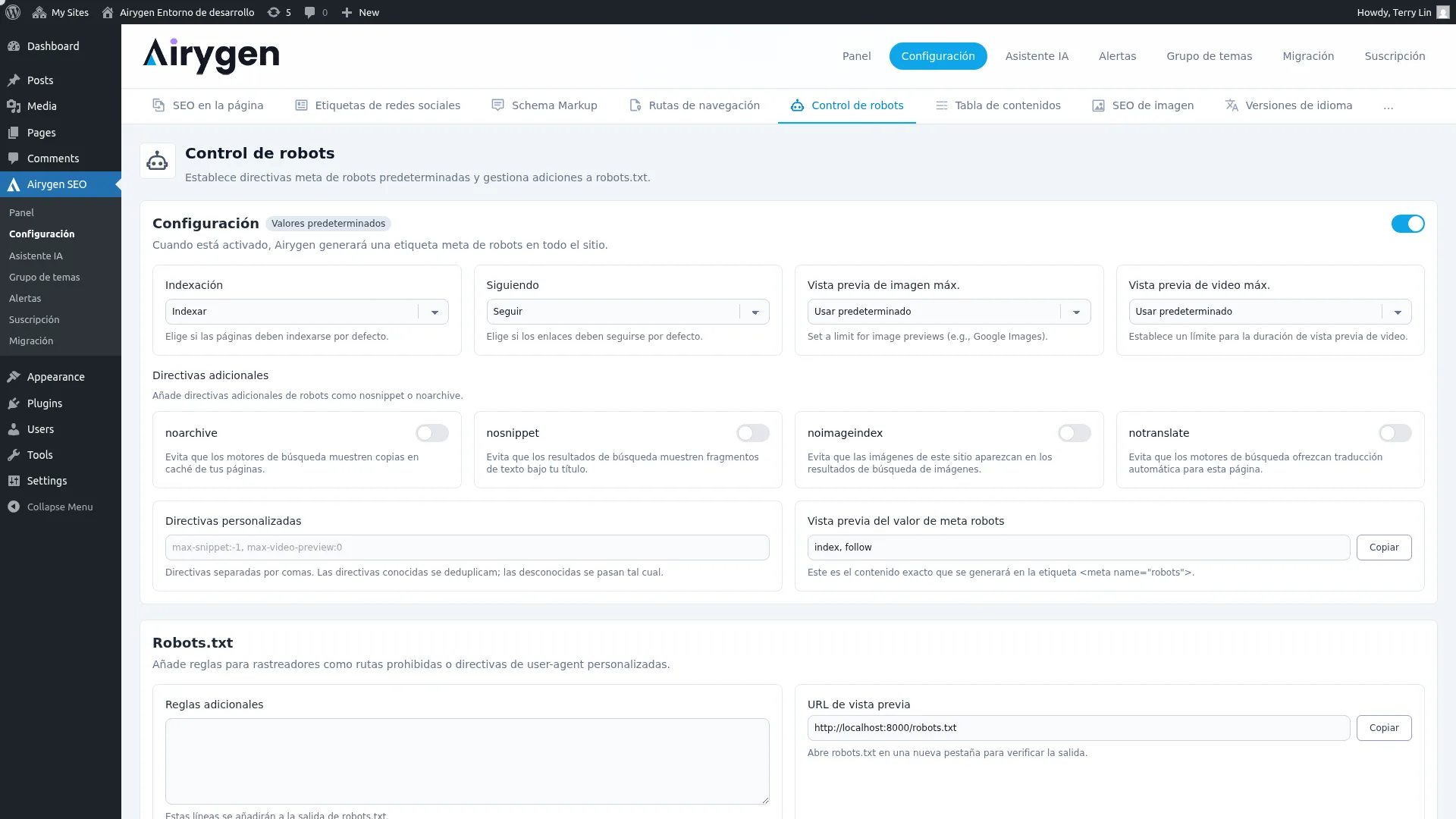Click the meta robots preview field
The image size is (1456, 819).
(1078, 548)
